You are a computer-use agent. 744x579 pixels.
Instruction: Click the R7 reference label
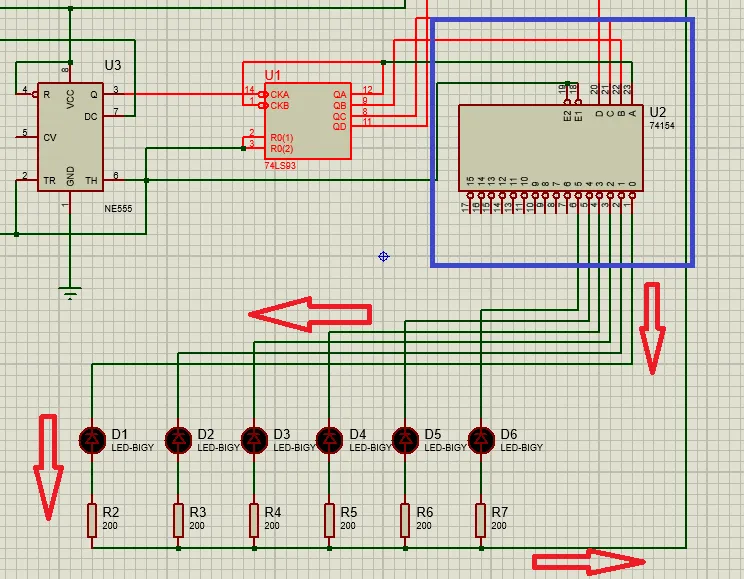(500, 513)
